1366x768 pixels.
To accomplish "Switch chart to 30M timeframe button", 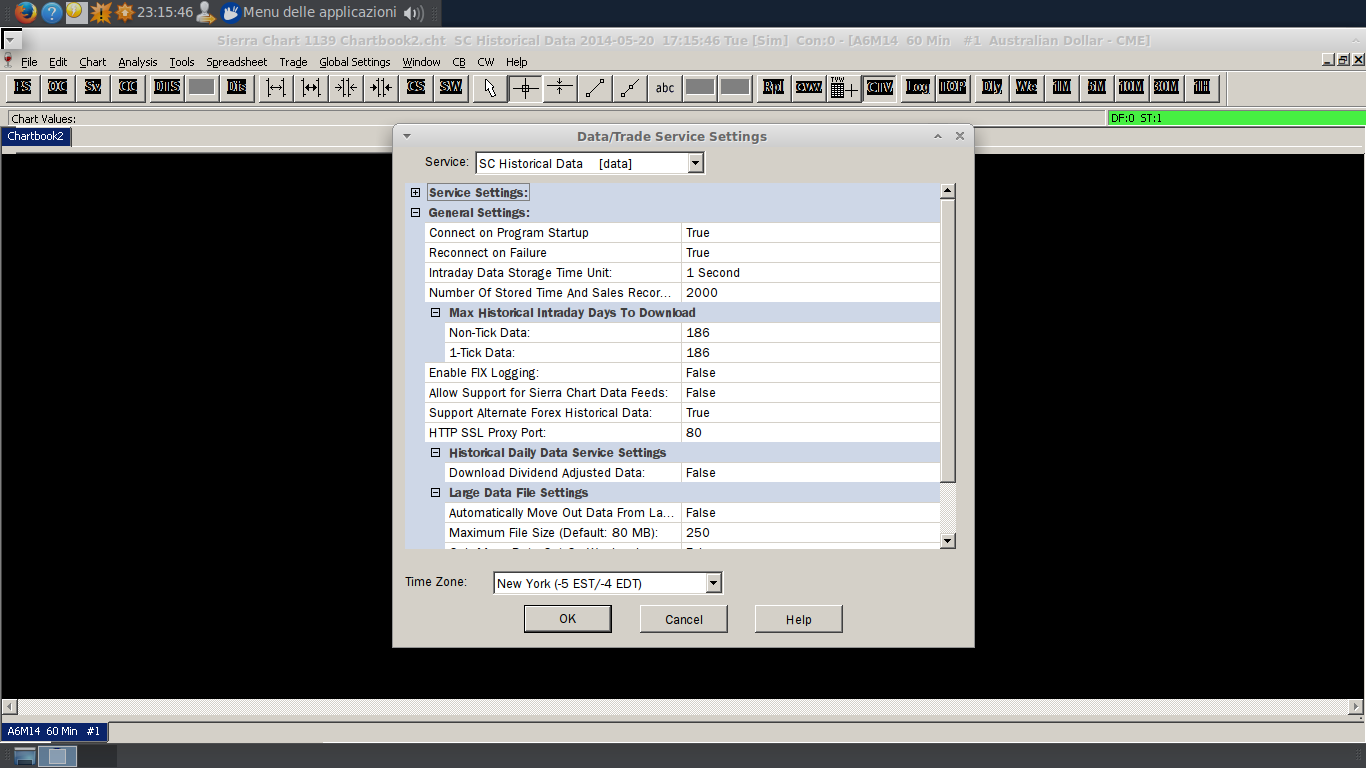I will 1166,88.
